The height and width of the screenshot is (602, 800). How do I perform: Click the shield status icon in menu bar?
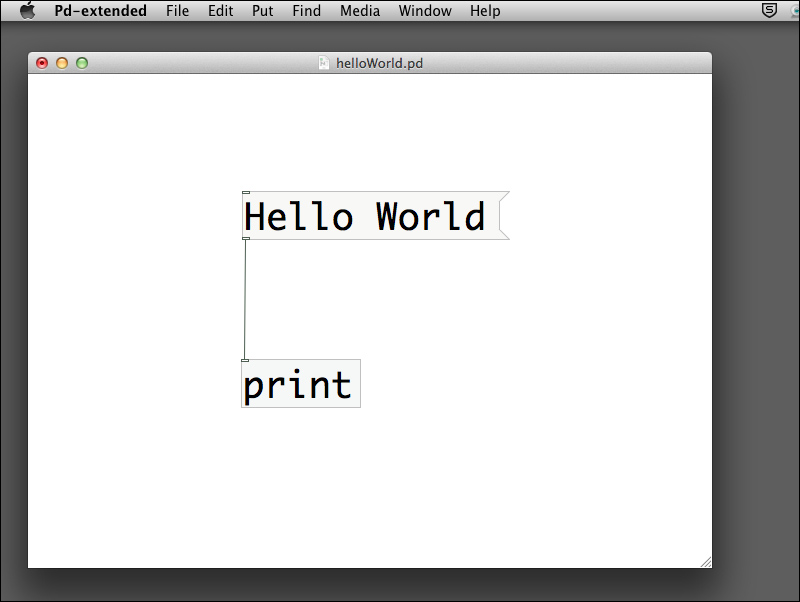769,10
